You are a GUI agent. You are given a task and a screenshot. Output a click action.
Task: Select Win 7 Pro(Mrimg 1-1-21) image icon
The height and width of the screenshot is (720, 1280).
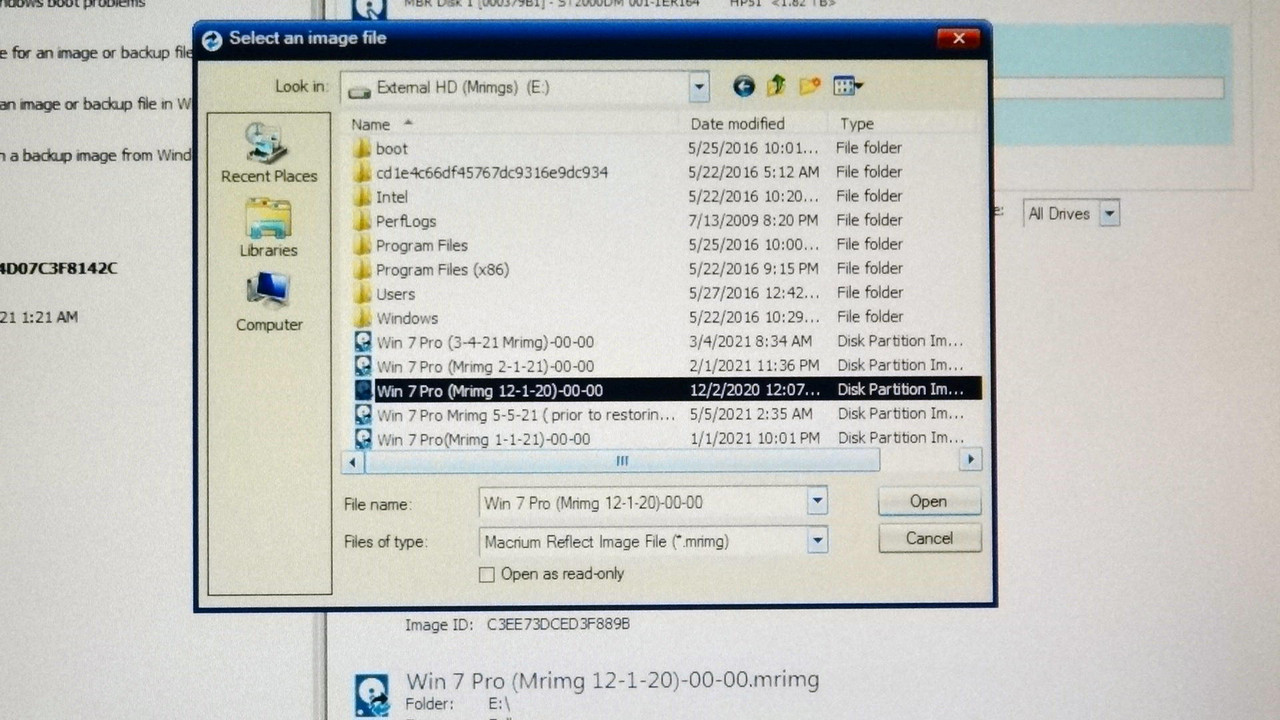364,438
